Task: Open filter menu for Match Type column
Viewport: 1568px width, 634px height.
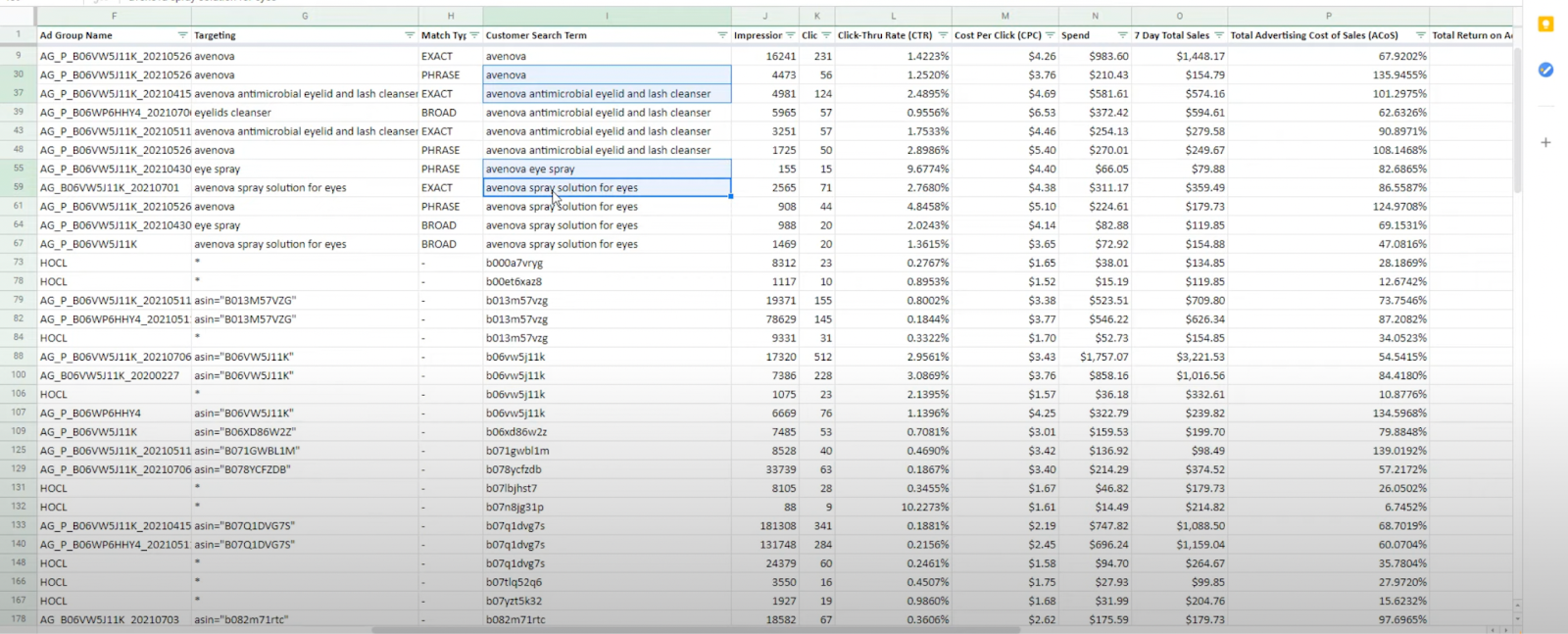Action: (474, 35)
